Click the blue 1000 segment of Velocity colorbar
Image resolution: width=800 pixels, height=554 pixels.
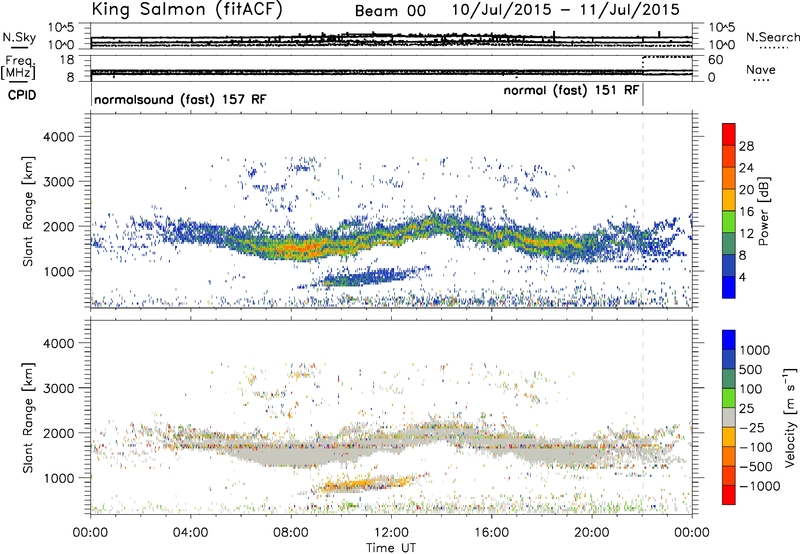pyautogui.click(x=729, y=340)
